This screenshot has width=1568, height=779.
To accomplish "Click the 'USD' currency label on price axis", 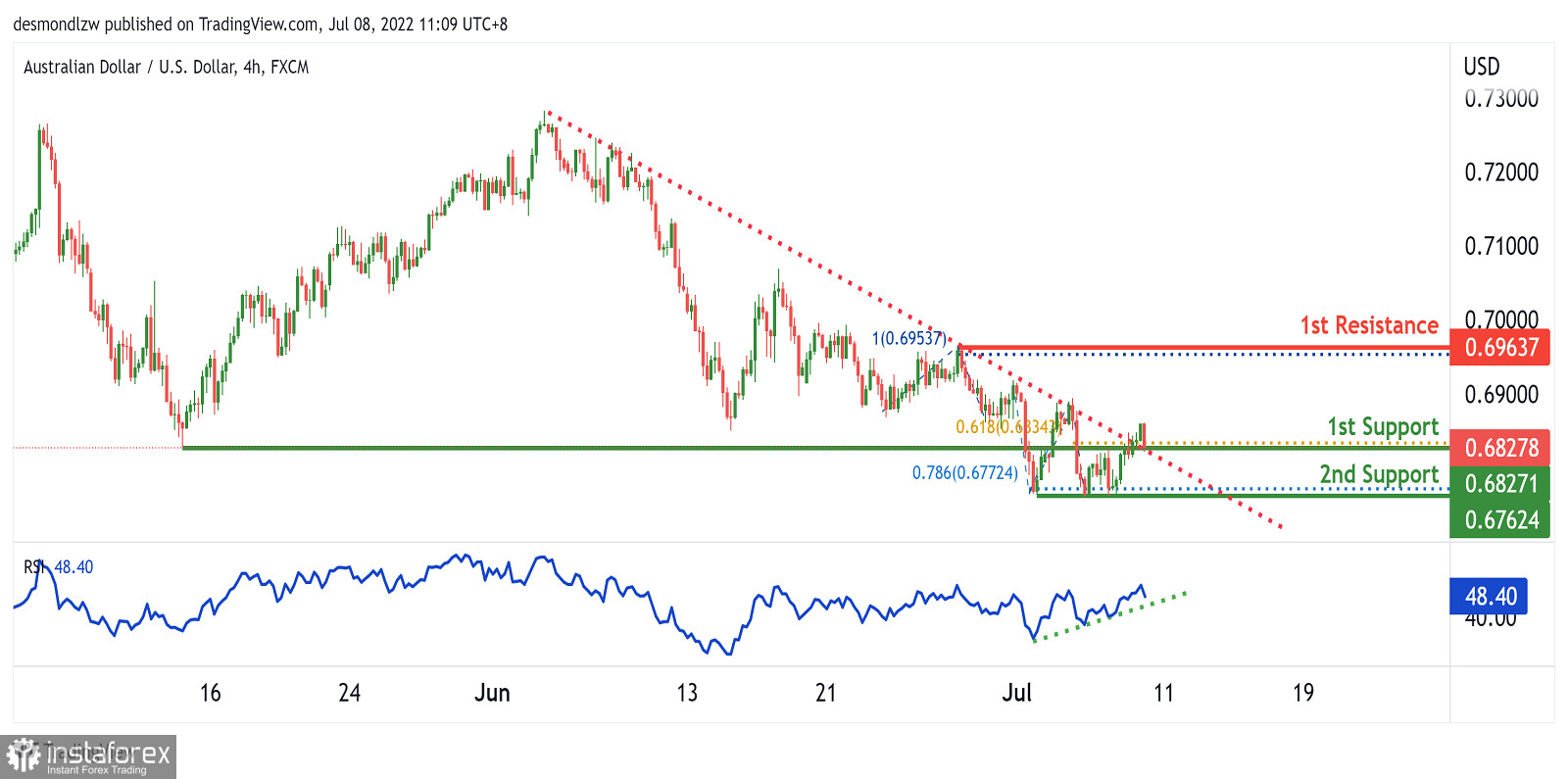I will pos(1482,67).
